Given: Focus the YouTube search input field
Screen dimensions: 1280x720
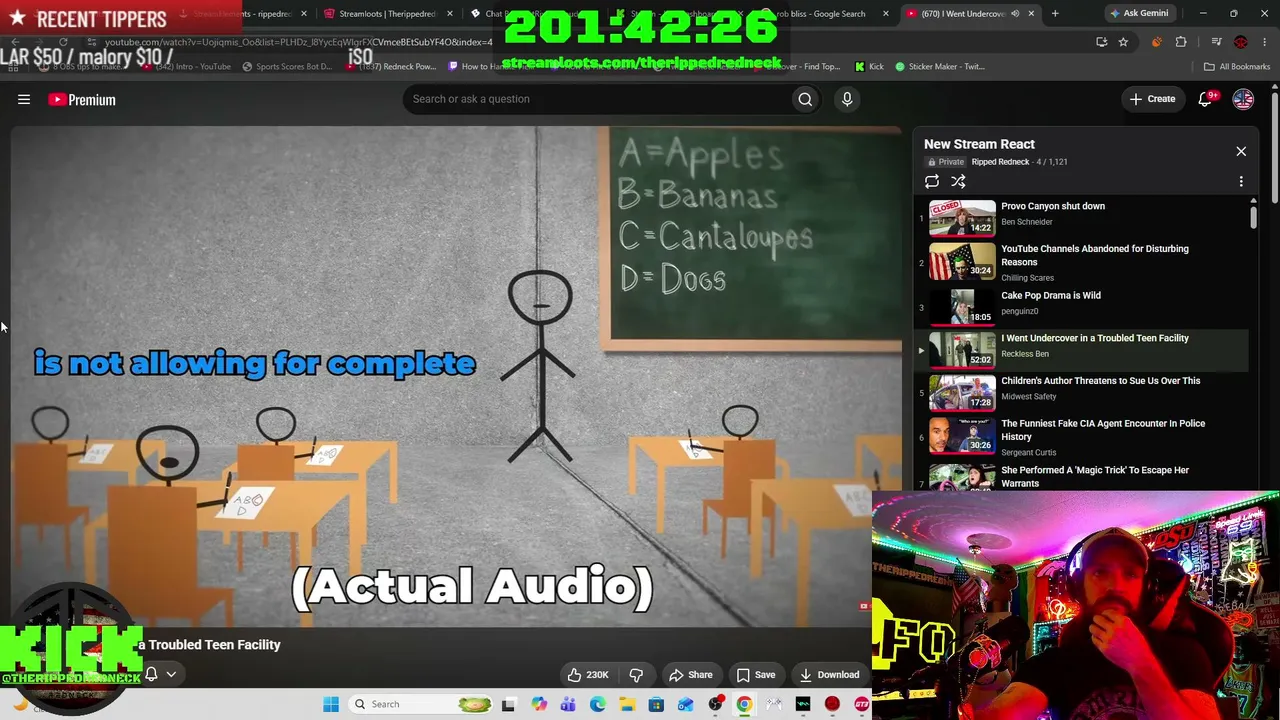Looking at the screenshot, I should click(x=595, y=99).
